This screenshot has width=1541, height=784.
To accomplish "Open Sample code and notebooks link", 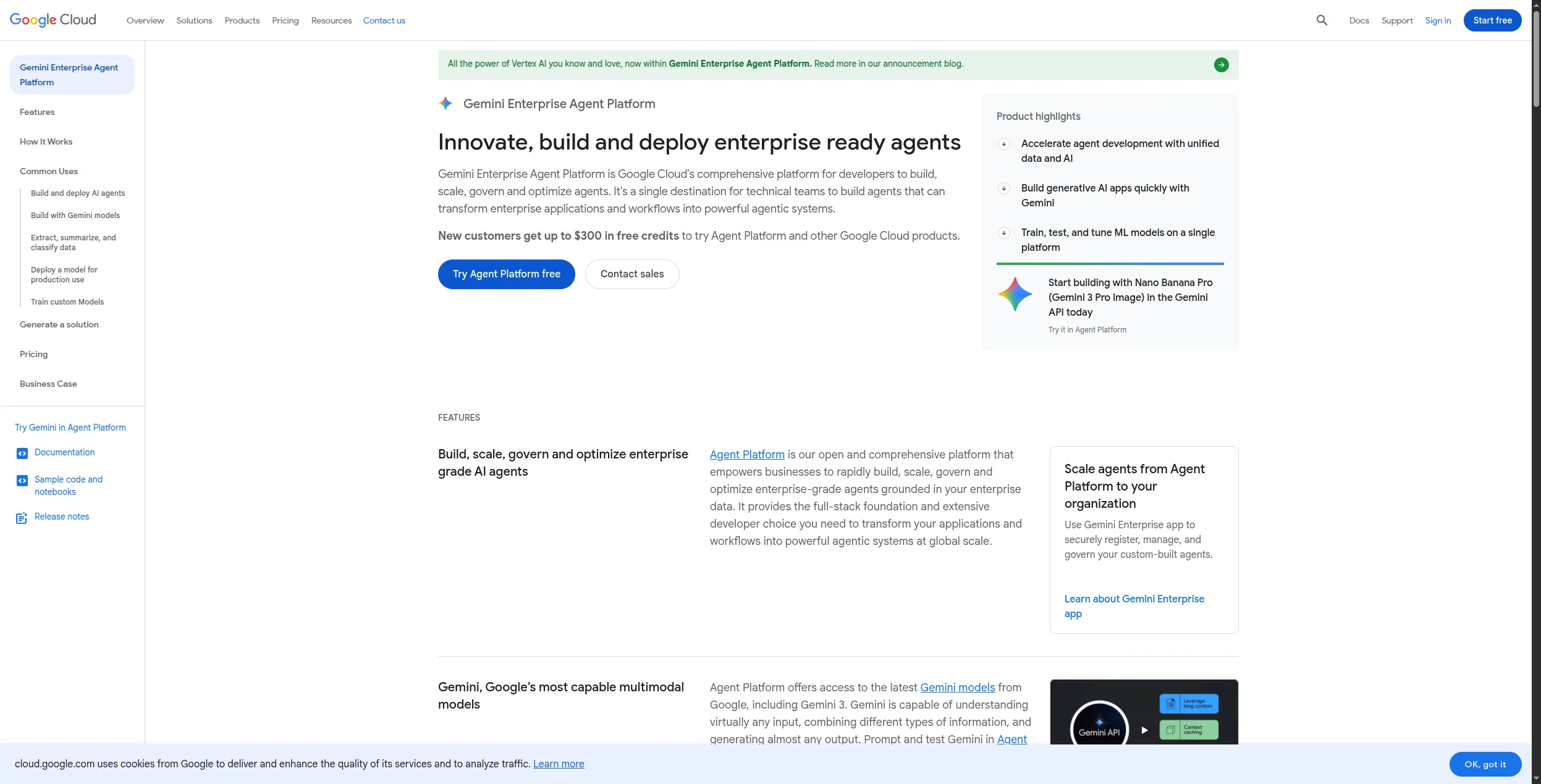I will click(x=69, y=486).
